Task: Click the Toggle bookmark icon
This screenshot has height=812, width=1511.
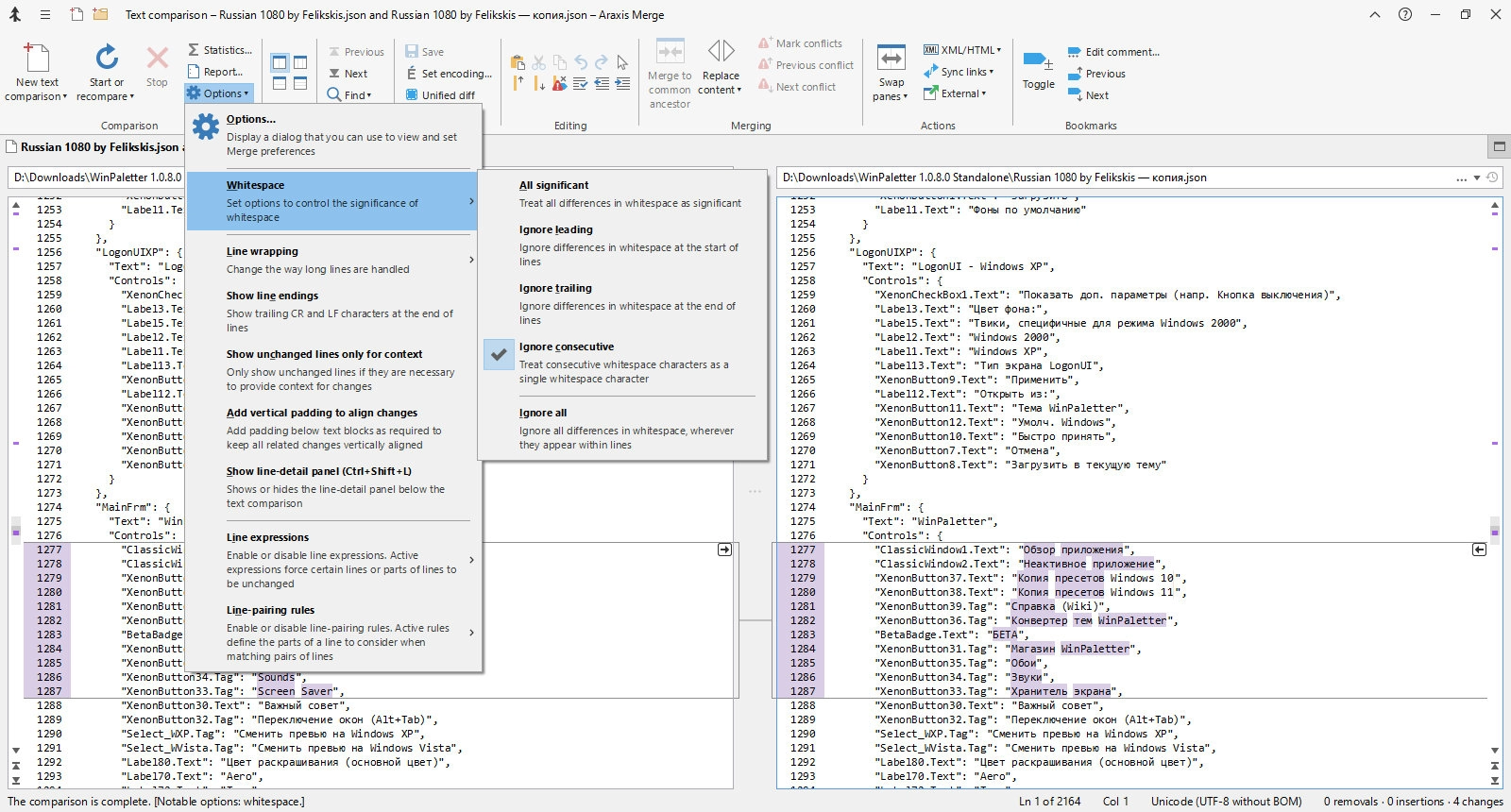Action: coord(1038,62)
